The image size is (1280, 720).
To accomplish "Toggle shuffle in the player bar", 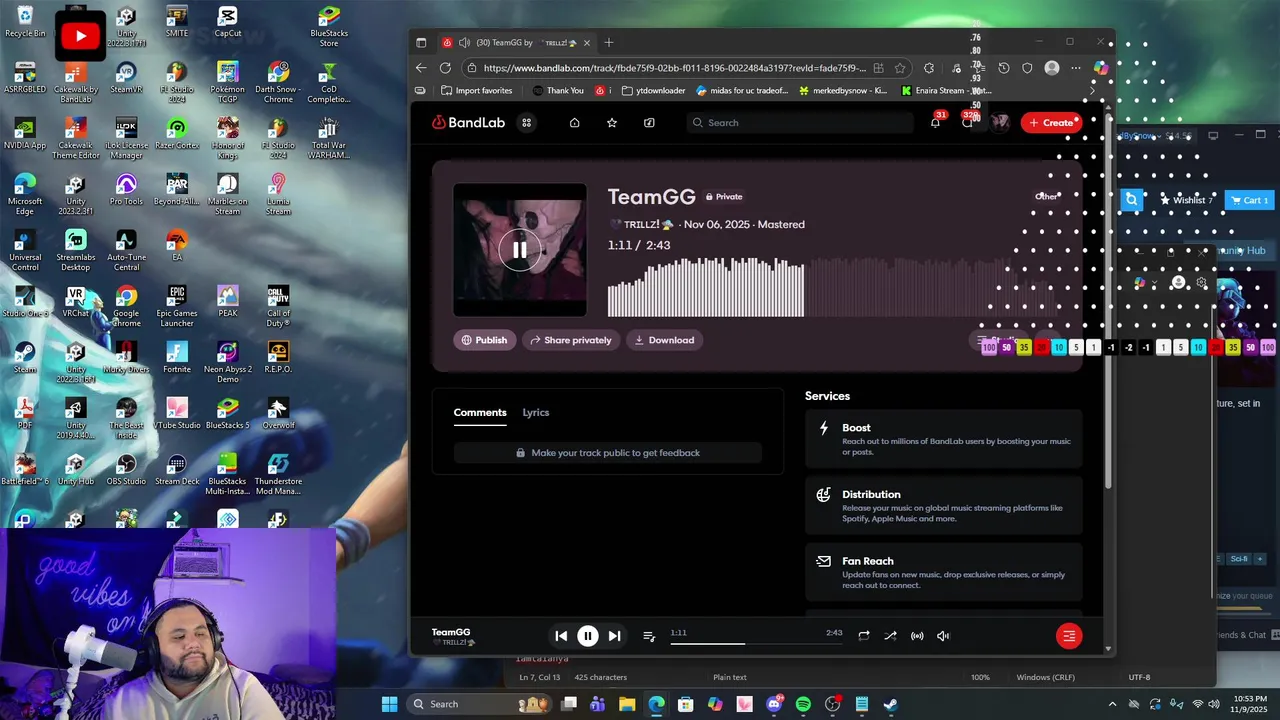I will (x=890, y=636).
